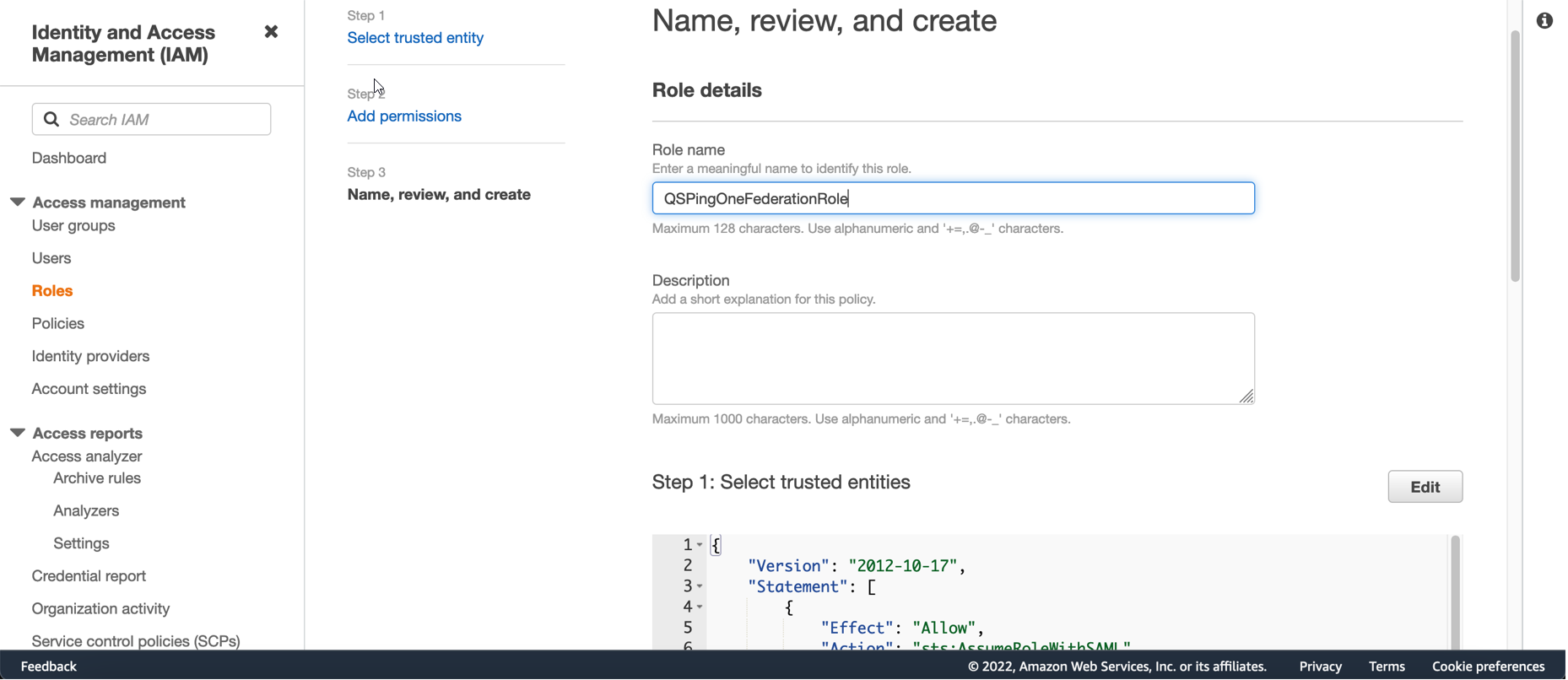Close the IAM navigation panel
The height and width of the screenshot is (680, 1568).
(x=271, y=32)
